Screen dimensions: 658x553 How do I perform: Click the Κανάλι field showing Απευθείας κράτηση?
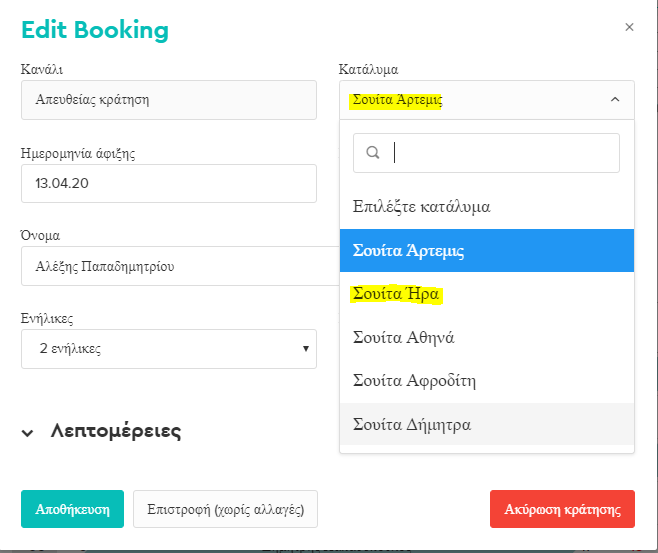coord(169,100)
